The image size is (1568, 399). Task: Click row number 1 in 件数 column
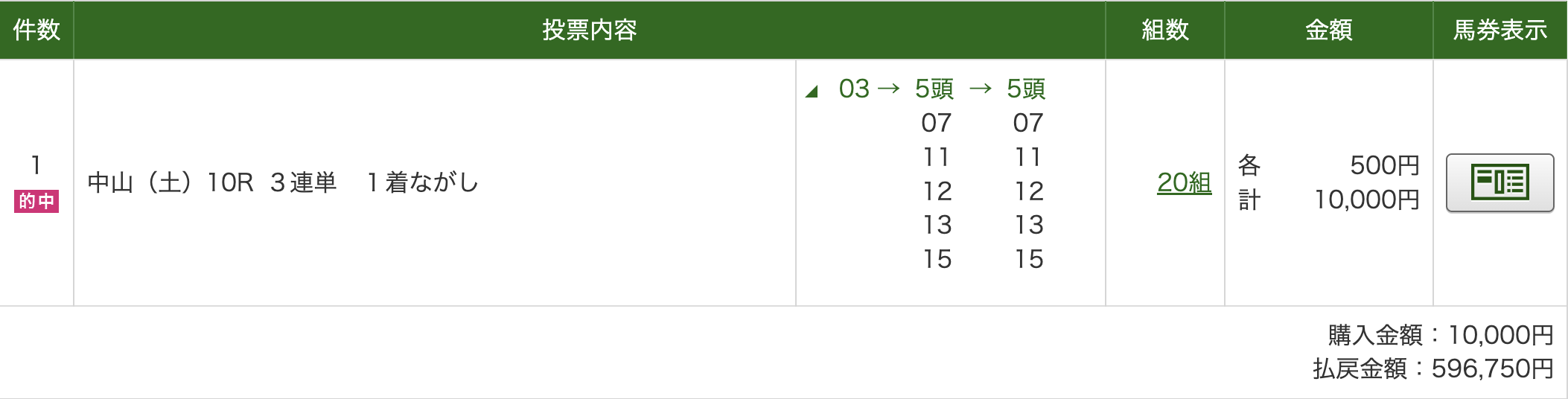point(36,165)
